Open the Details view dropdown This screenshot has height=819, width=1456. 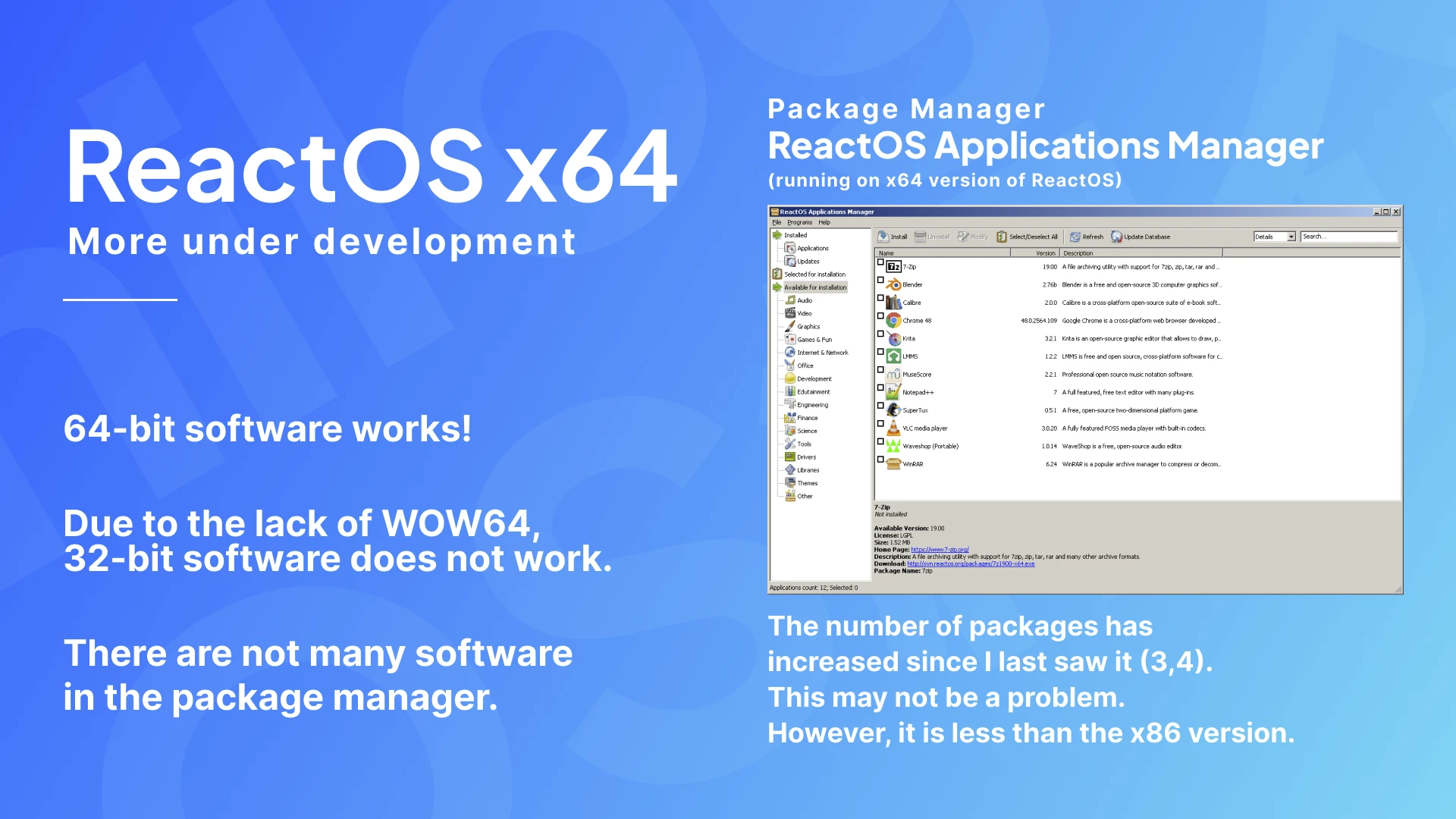1291,237
